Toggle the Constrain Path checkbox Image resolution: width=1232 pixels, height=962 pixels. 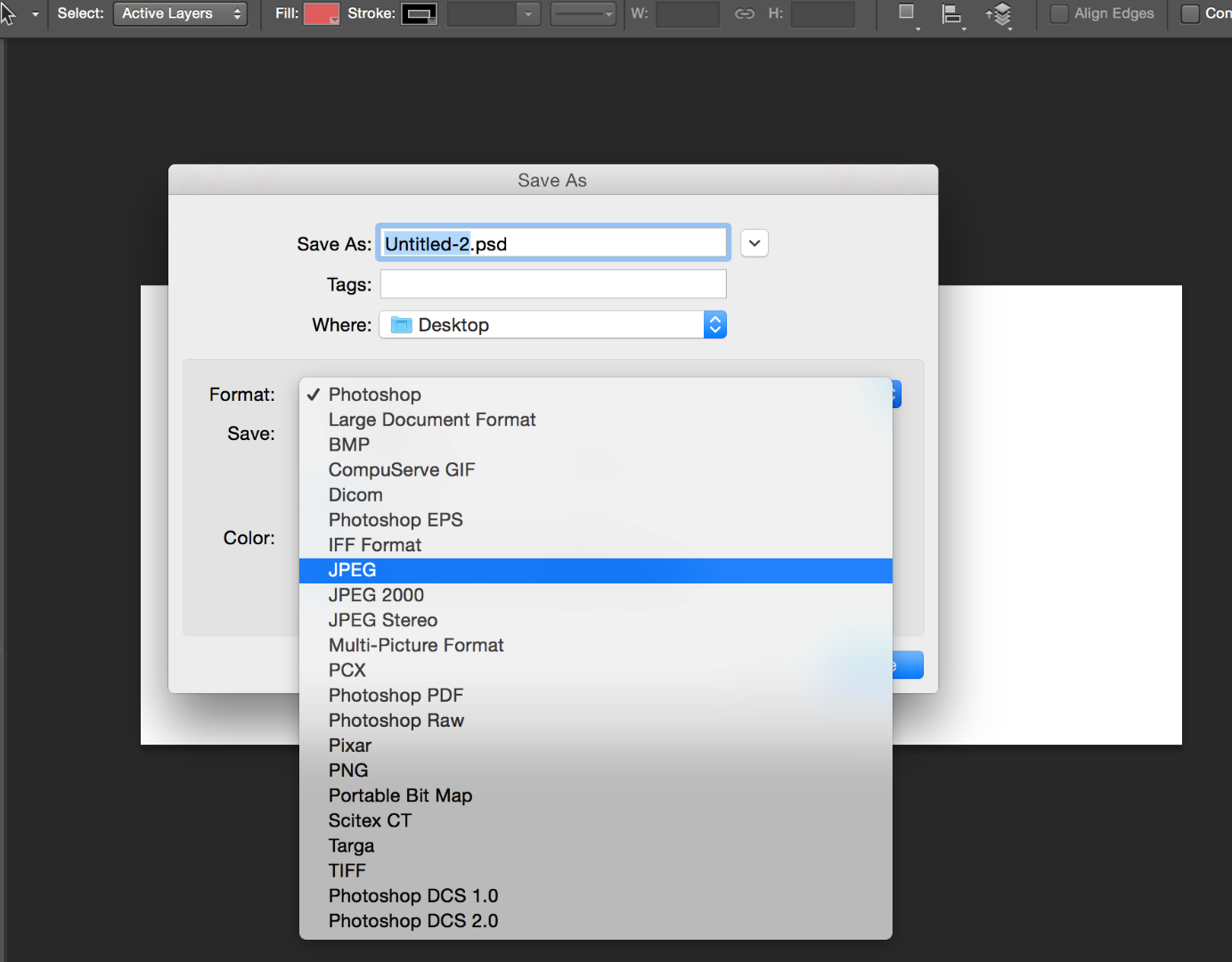point(1190,13)
